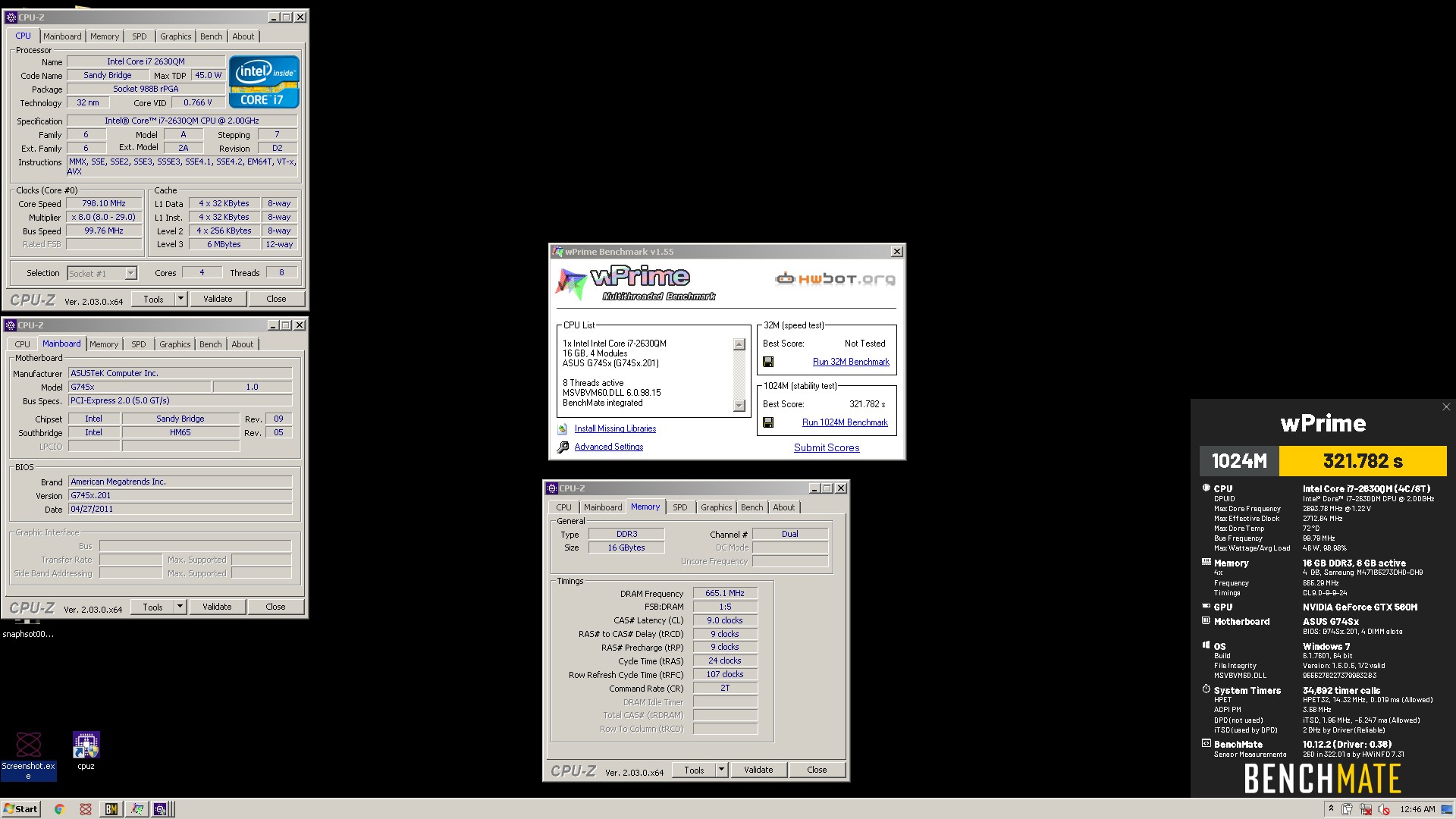Click the System Timers clock icon
This screenshot has height=819, width=1456.
(1207, 689)
